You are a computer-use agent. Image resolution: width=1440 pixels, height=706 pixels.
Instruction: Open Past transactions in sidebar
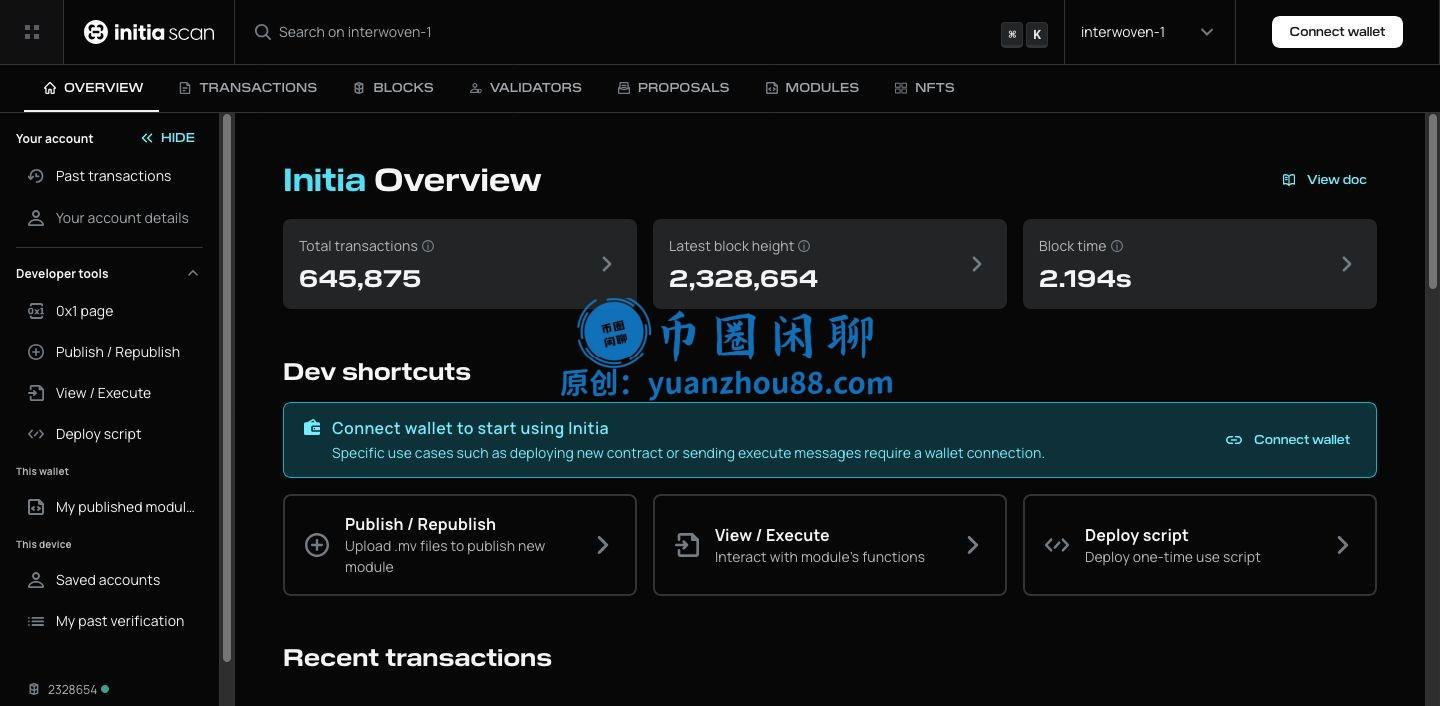point(113,176)
